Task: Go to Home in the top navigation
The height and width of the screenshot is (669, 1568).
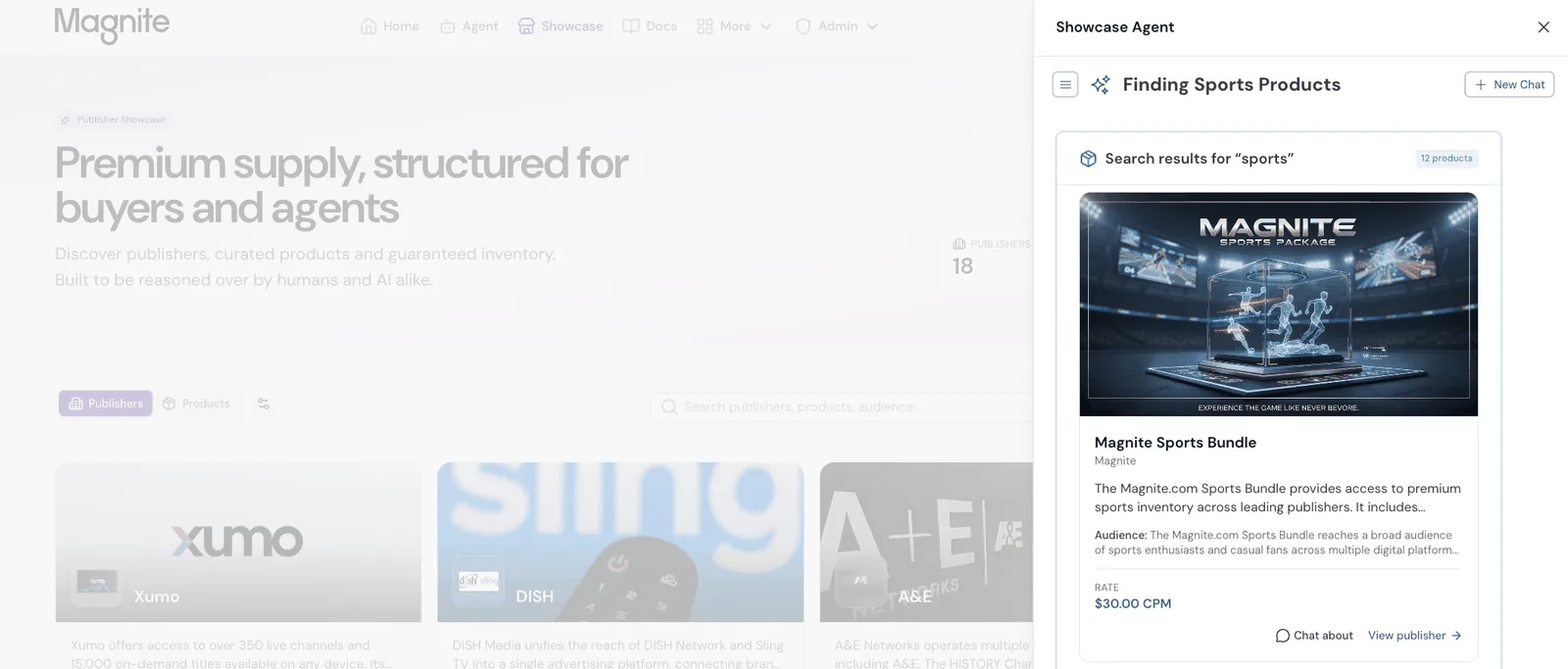Action: 390,26
